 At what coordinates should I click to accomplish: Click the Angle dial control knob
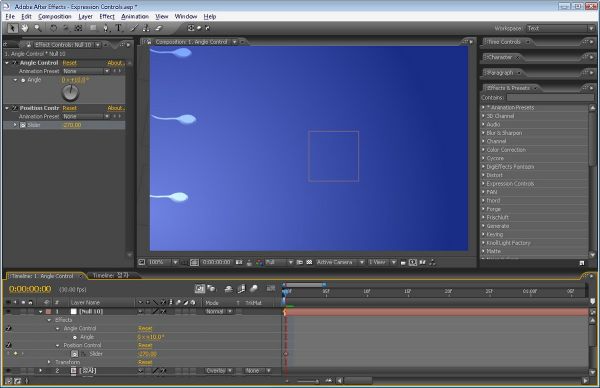70,92
